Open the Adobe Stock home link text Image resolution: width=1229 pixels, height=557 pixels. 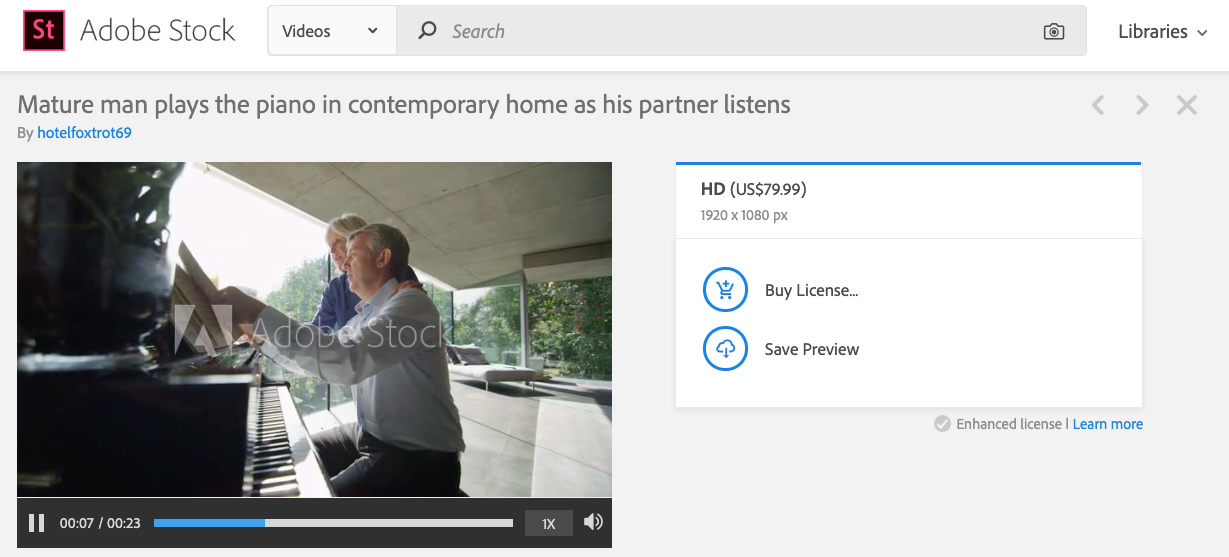click(157, 31)
